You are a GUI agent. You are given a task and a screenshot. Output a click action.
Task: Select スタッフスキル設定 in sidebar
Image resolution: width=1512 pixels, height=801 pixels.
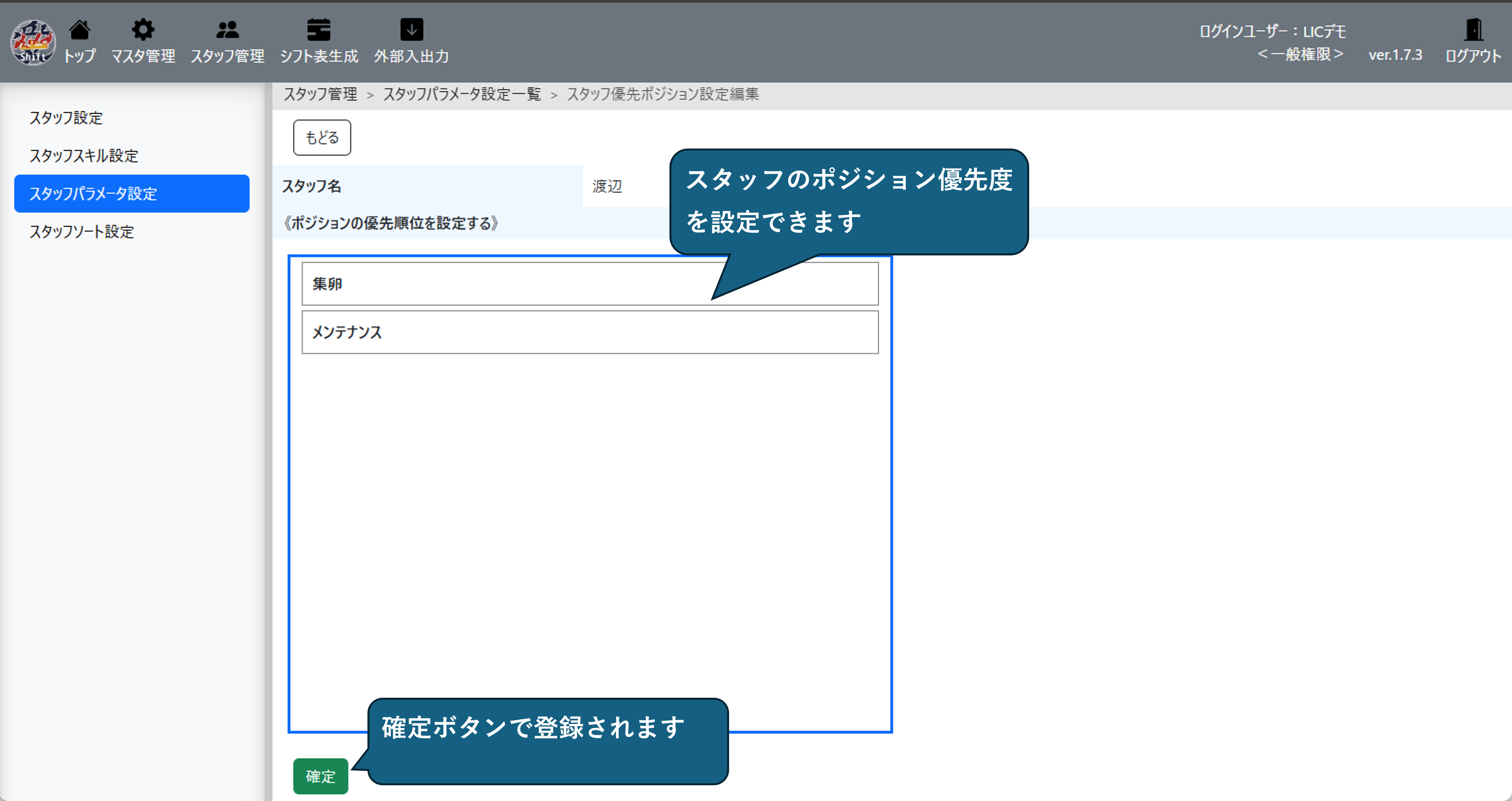[x=84, y=156]
